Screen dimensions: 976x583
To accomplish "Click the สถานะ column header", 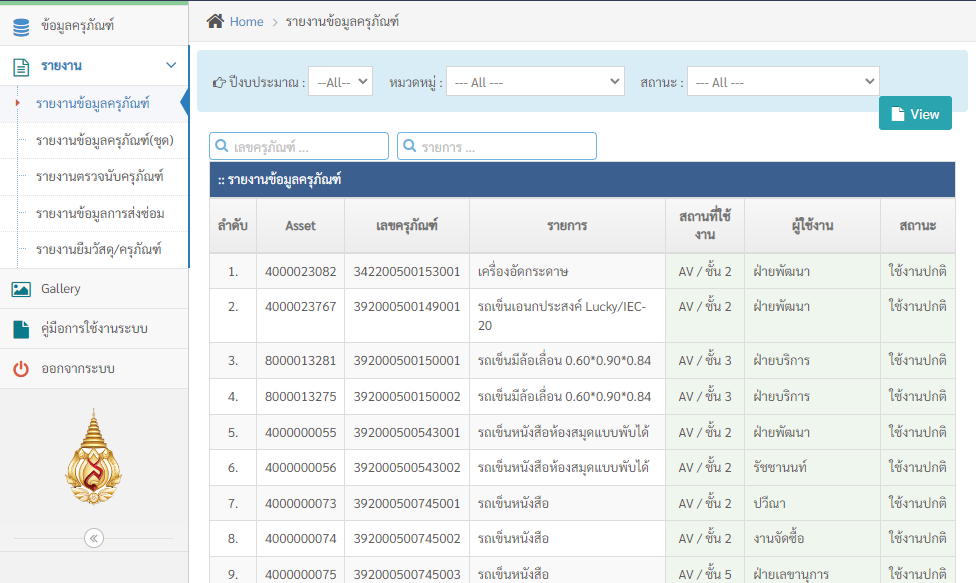I will [x=917, y=225].
